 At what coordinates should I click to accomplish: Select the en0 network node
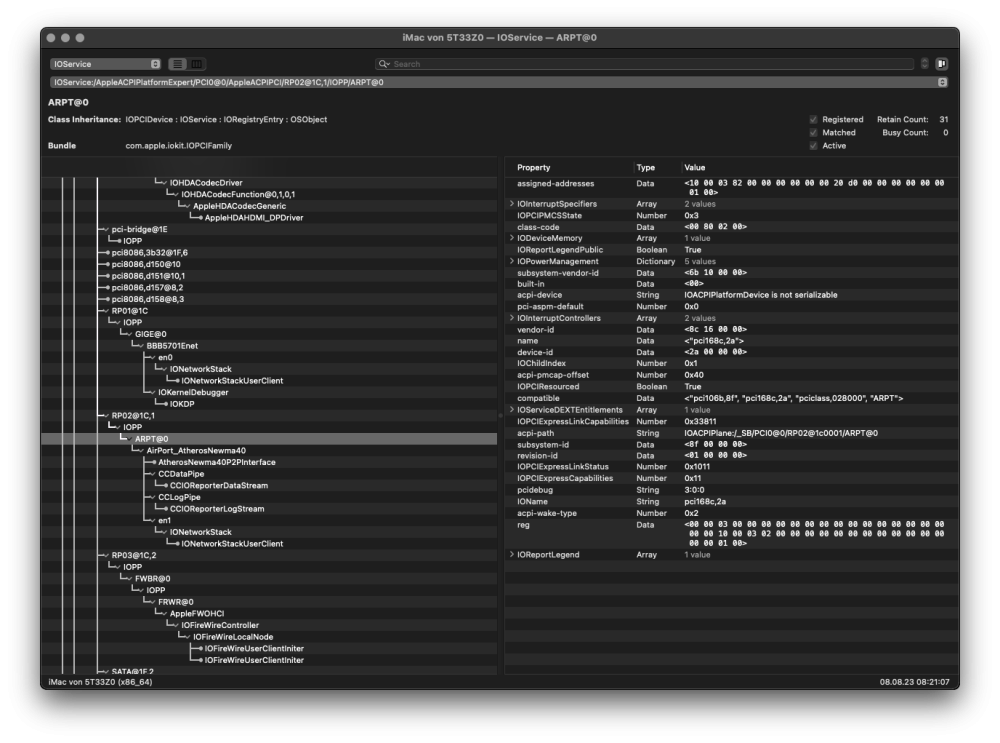pyautogui.click(x=165, y=358)
